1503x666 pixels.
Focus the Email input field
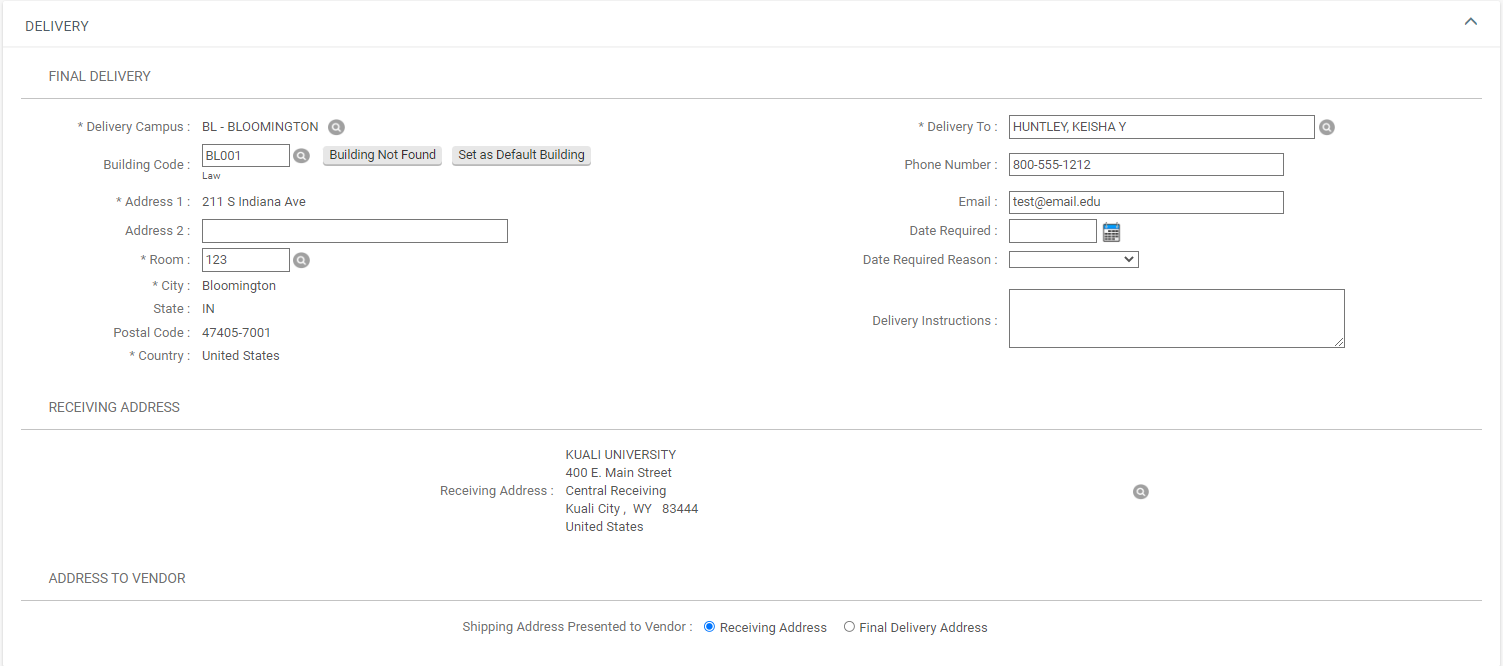[1145, 202]
